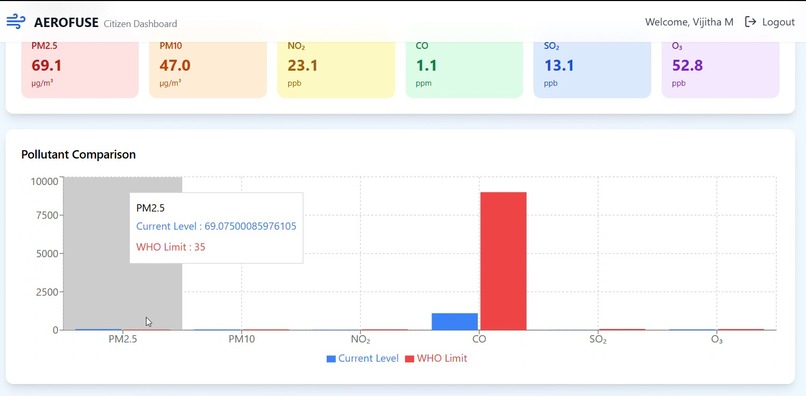Open the PM2.5 pollutant card

[80, 69]
